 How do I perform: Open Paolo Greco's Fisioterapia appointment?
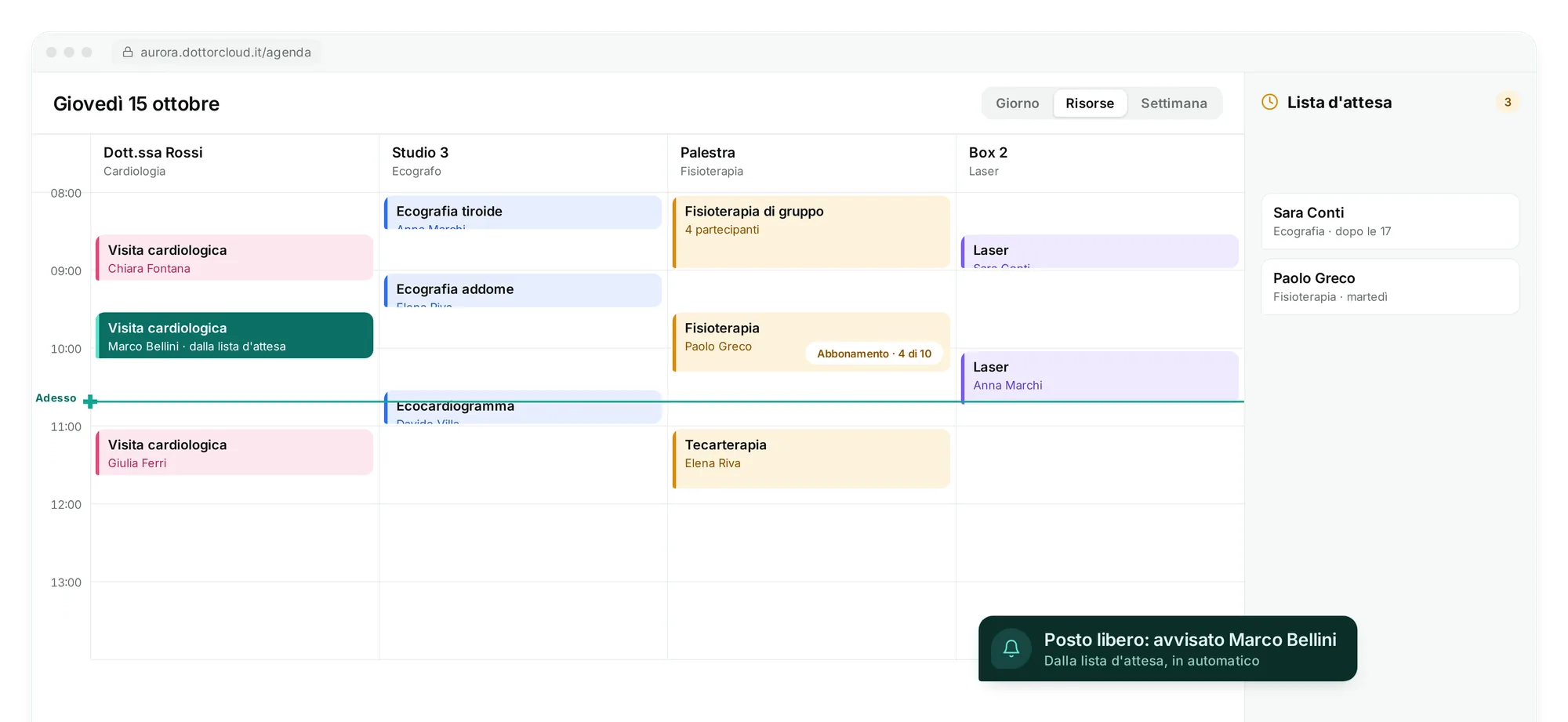(x=811, y=342)
